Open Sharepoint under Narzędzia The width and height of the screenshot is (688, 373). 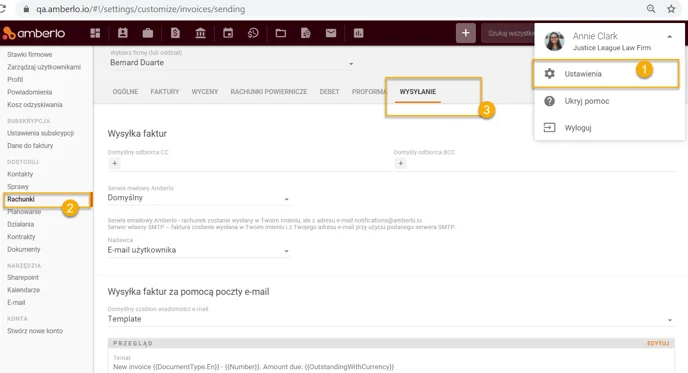coord(23,277)
